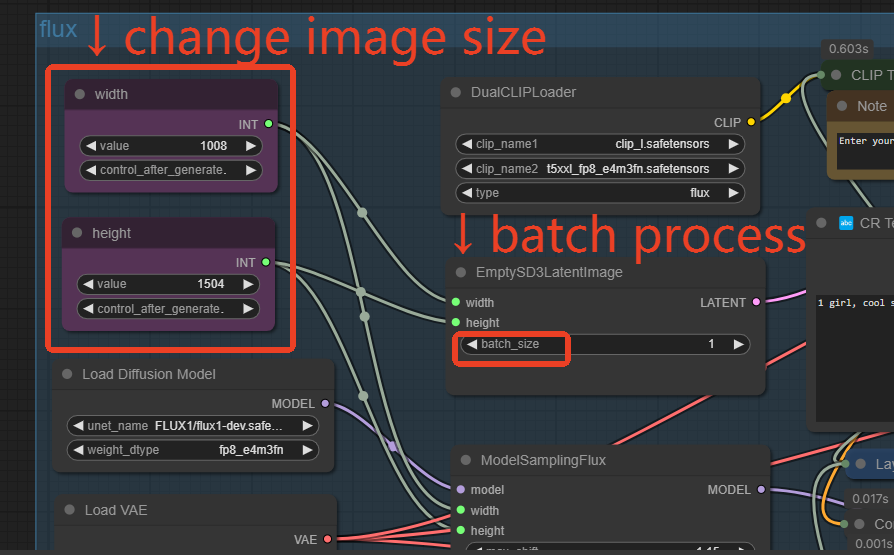Click Load VAE output port labeled VAE
Screen dimensions: 894x555
coord(328,539)
